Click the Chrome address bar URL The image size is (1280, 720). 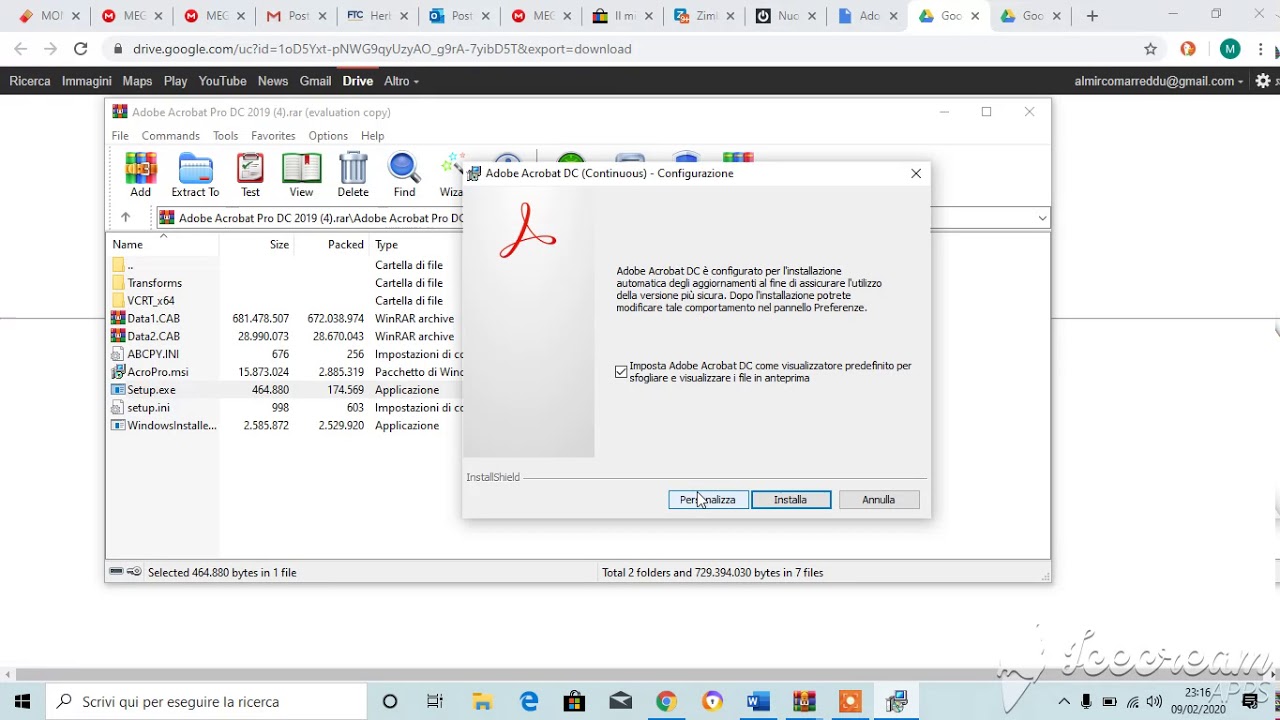pyautogui.click(x=382, y=49)
